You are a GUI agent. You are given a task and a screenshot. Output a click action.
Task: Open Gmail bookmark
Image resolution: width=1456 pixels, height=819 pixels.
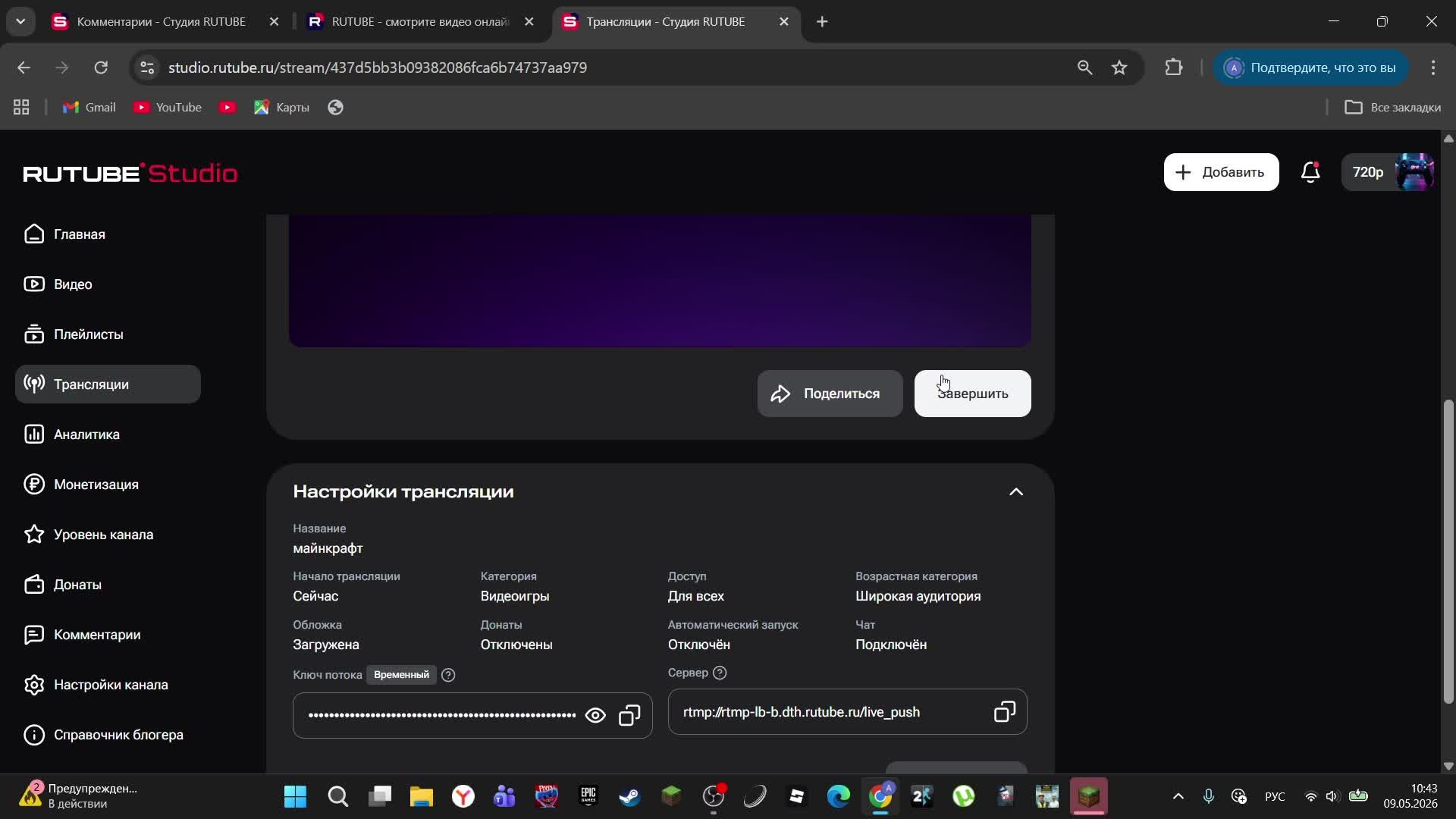click(89, 108)
